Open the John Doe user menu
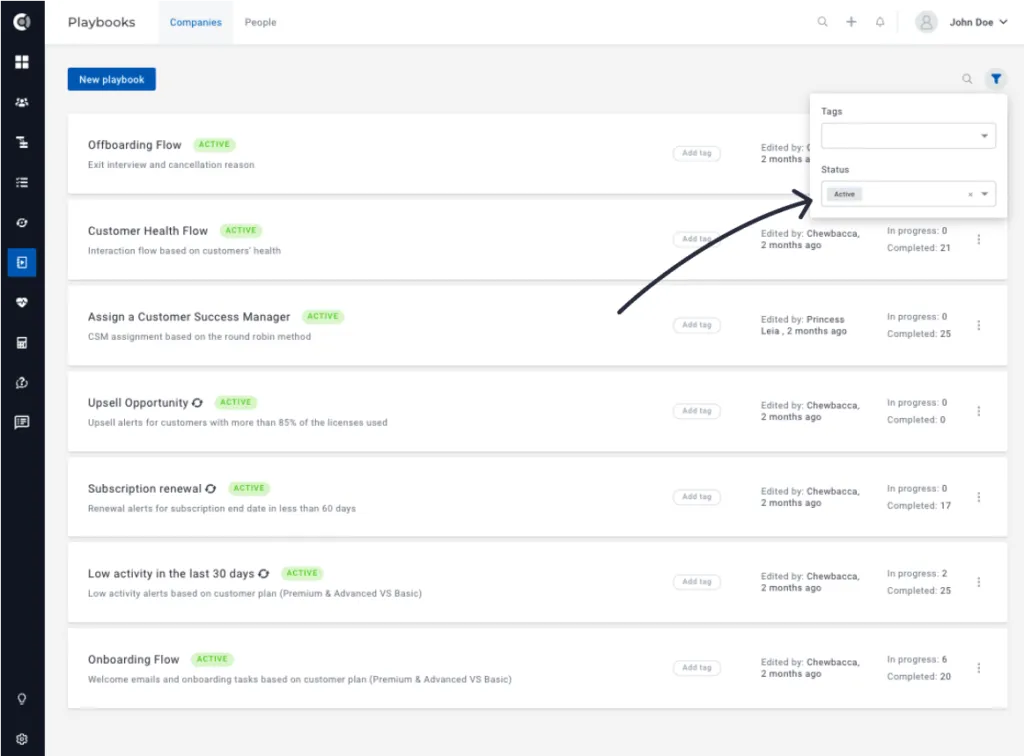 click(978, 22)
